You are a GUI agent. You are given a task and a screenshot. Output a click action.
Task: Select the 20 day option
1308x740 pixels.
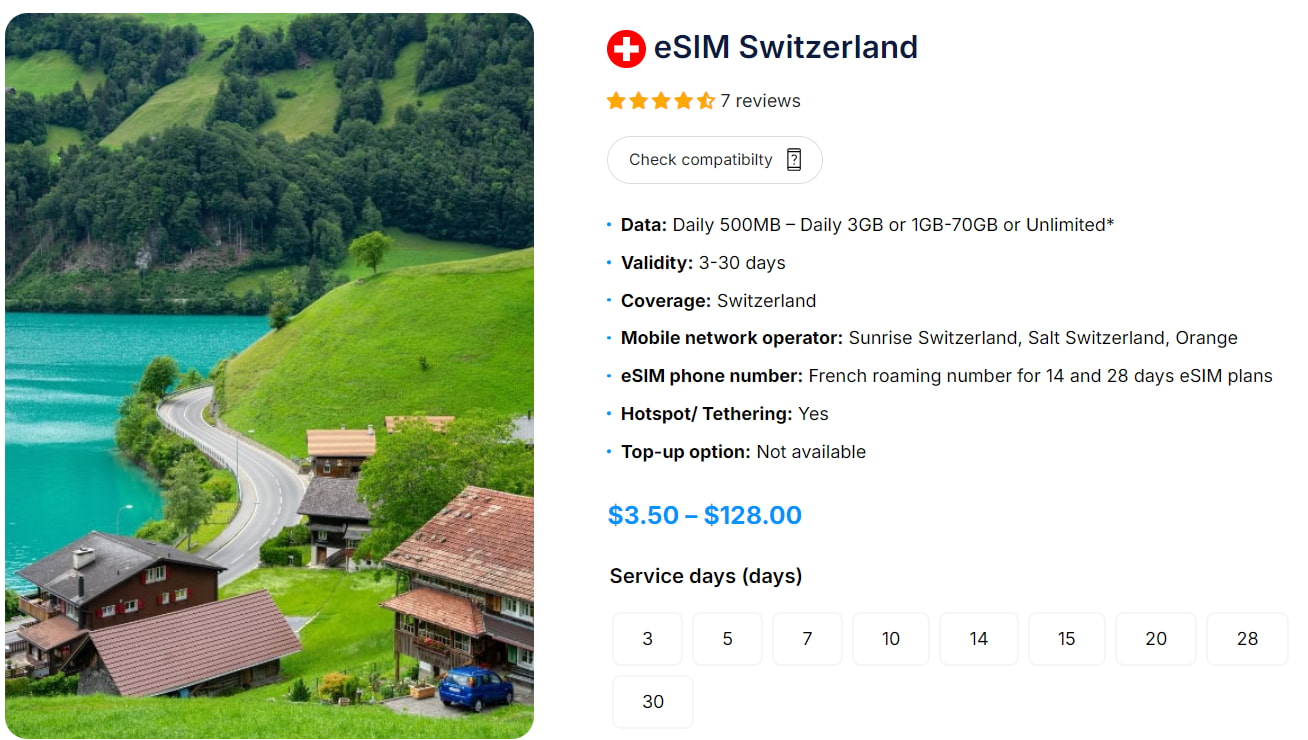click(x=1155, y=638)
